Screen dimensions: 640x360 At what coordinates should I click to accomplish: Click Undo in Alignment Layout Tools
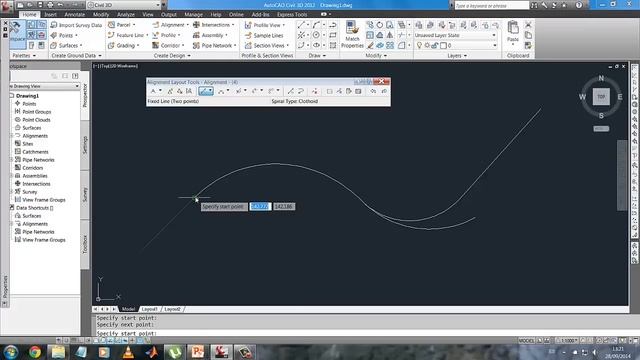[x=373, y=91]
